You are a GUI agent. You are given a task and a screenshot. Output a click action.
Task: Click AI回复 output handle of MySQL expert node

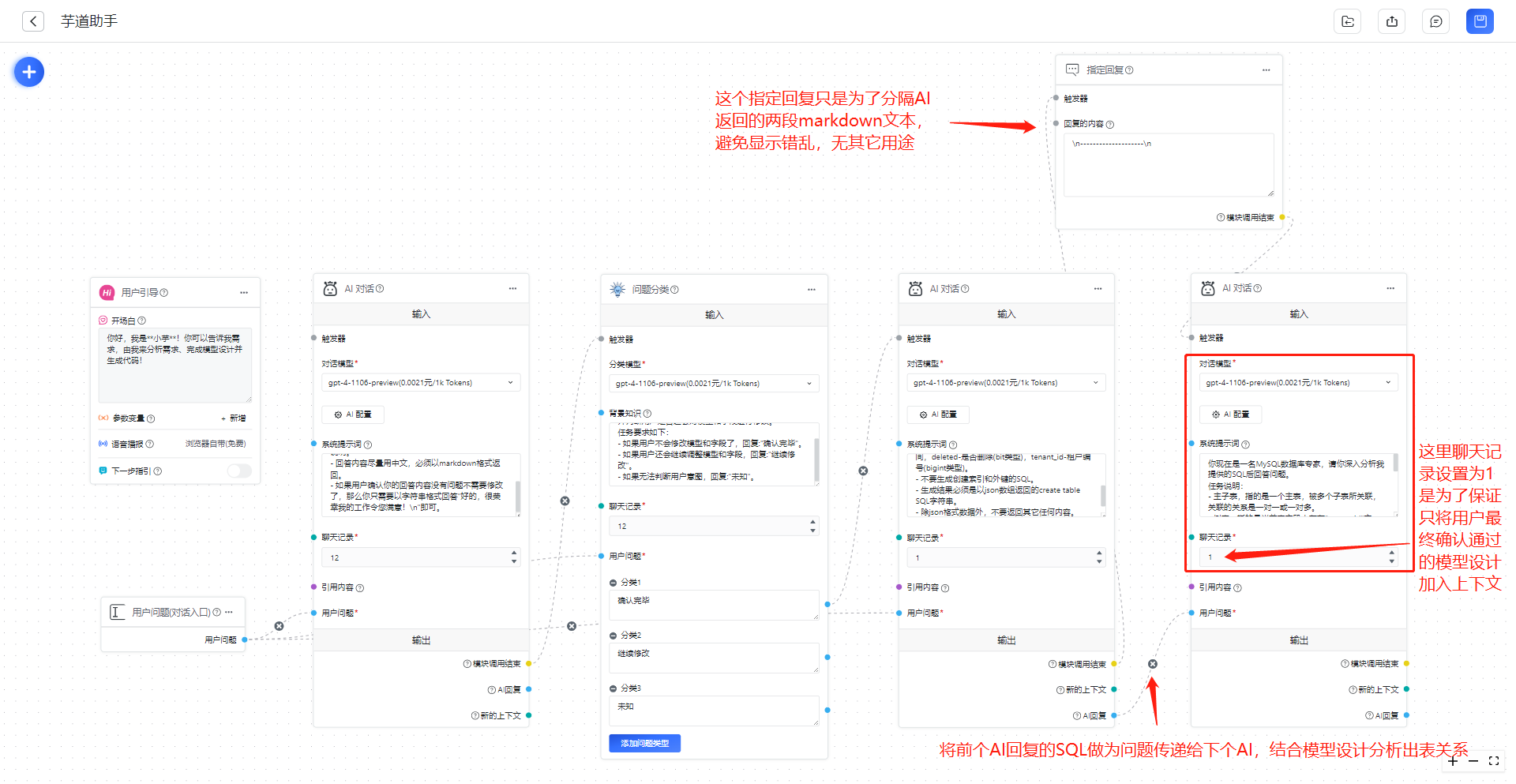(1407, 715)
